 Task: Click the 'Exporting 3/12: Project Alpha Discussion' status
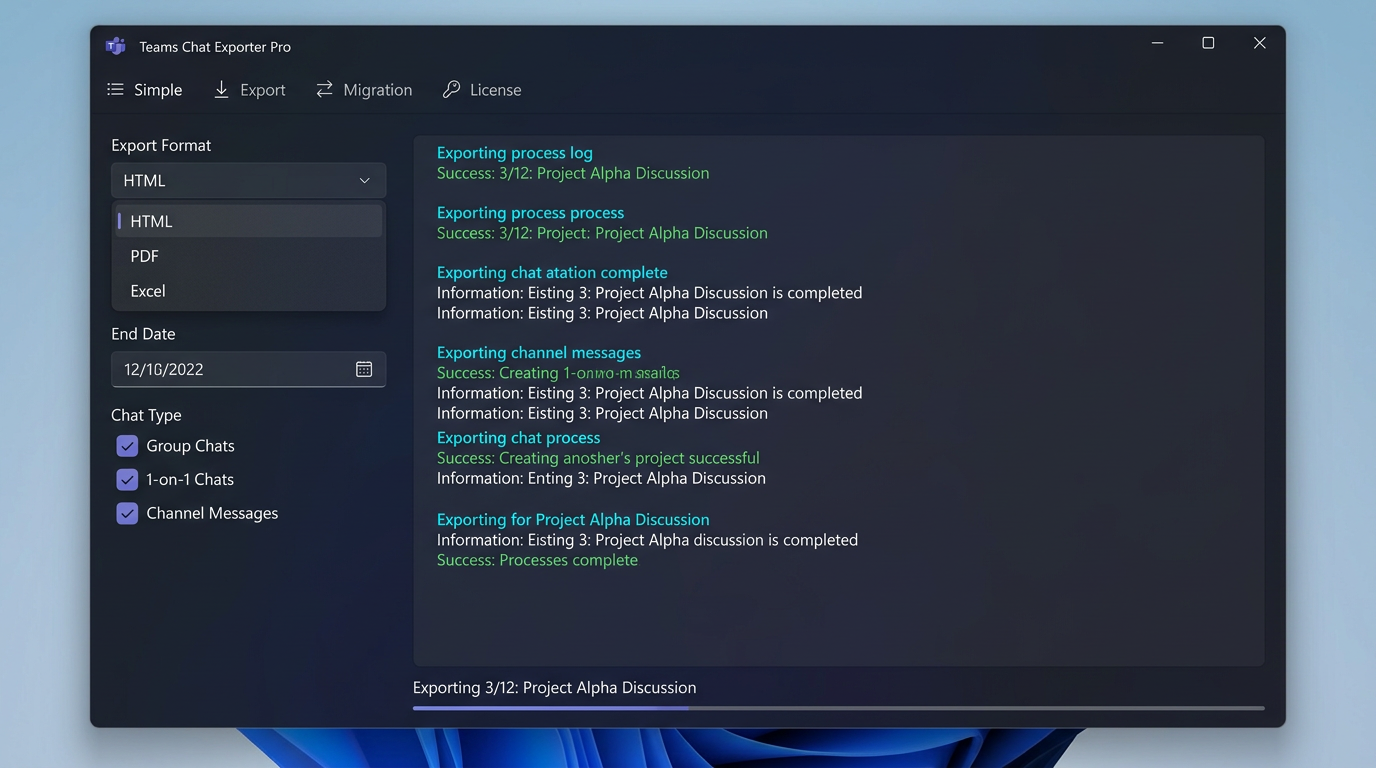click(x=555, y=688)
